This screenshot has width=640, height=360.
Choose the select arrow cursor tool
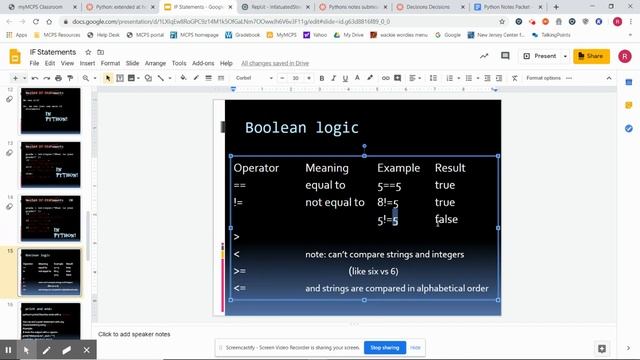pos(108,78)
